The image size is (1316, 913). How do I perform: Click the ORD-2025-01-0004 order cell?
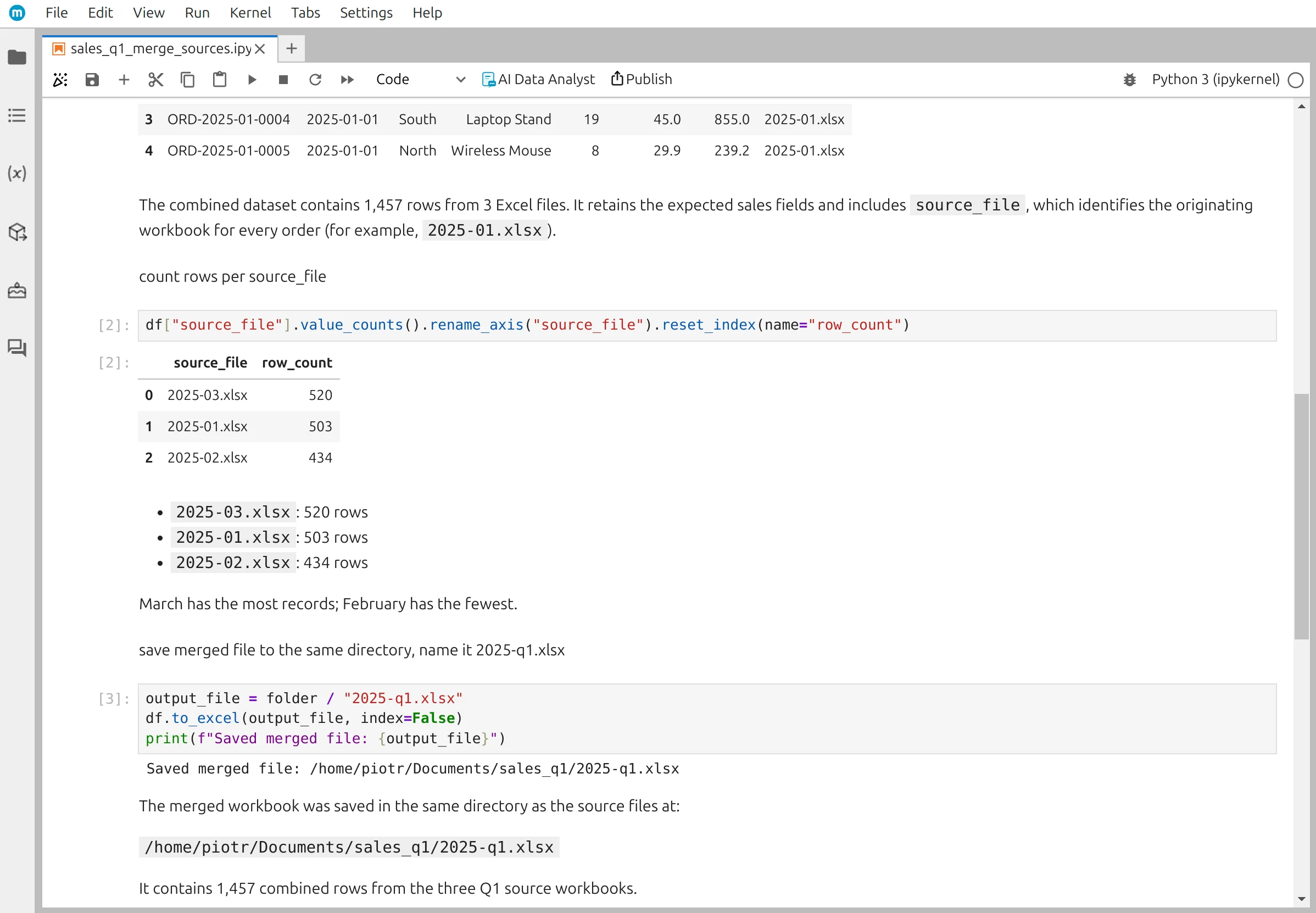point(229,119)
